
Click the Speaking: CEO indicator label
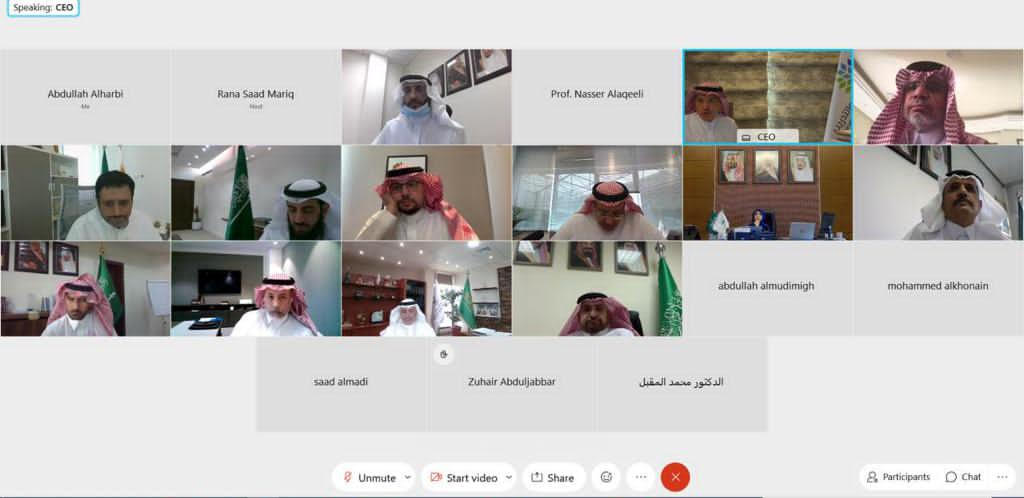pos(43,8)
